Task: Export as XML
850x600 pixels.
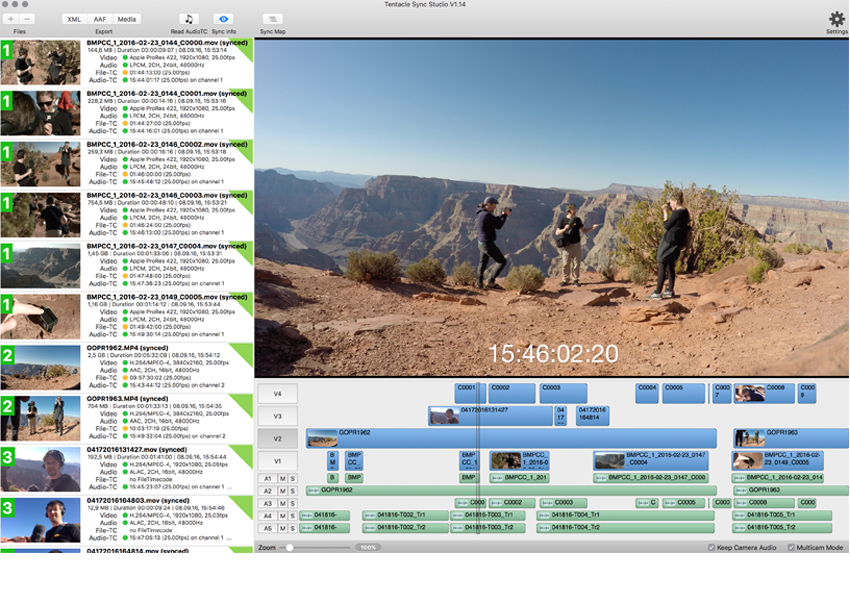Action: point(74,19)
